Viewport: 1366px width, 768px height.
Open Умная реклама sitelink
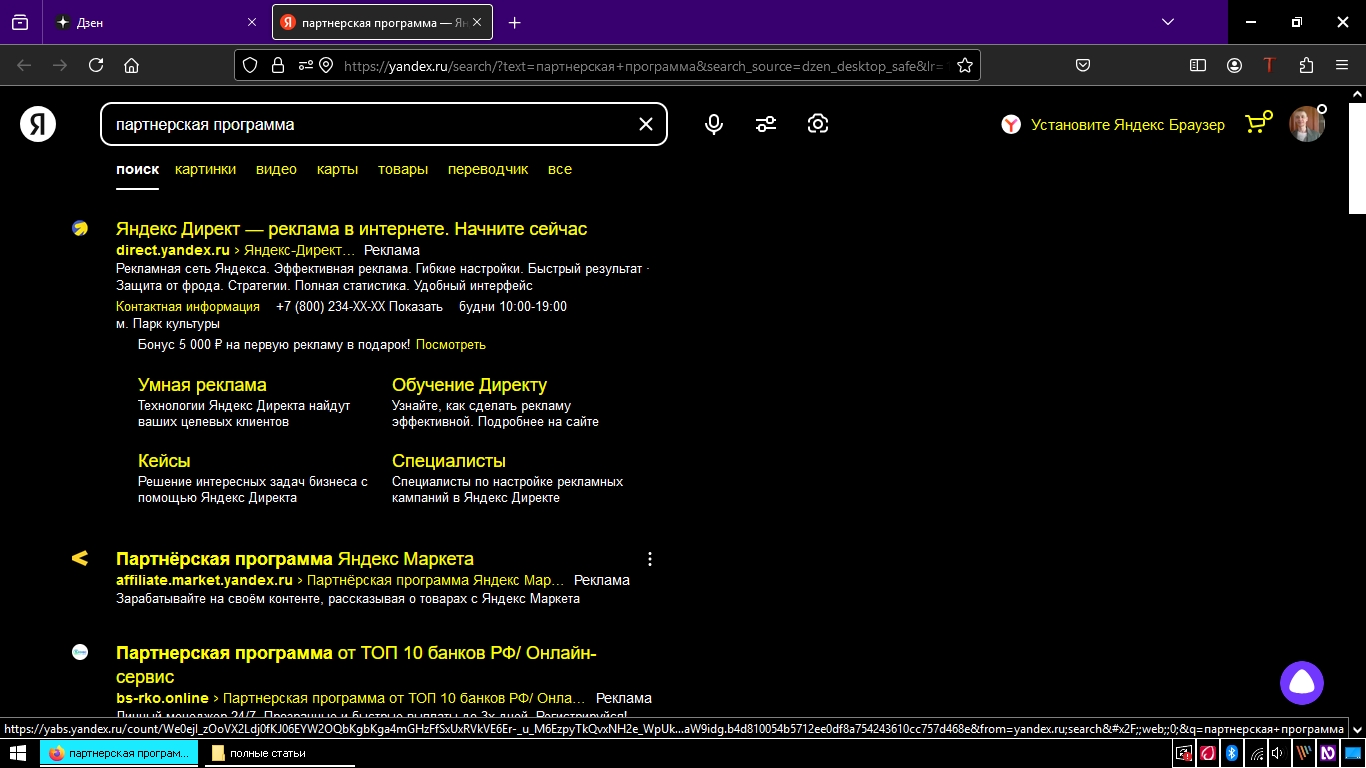(x=202, y=385)
